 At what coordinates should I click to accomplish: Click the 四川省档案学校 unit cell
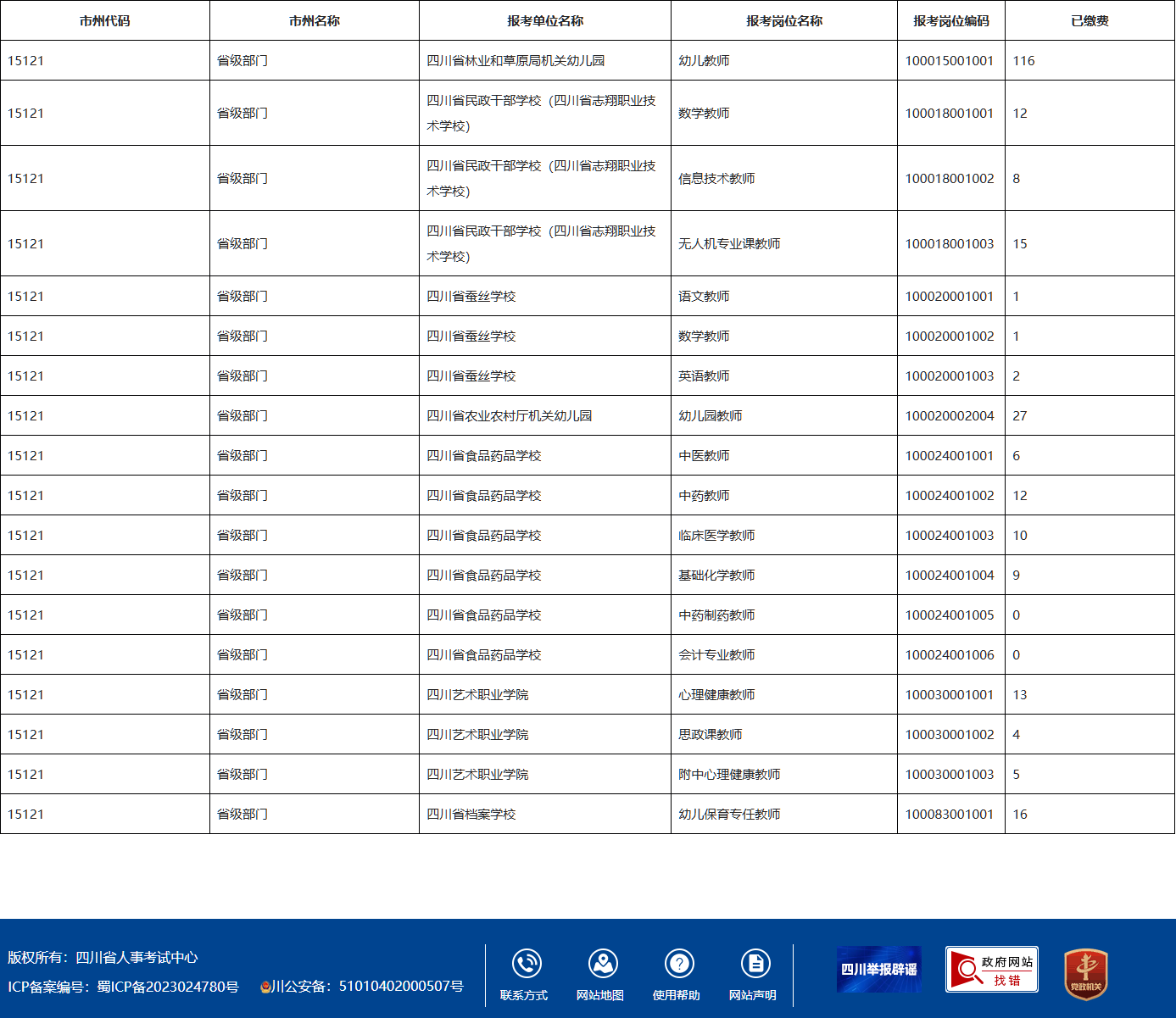point(471,815)
